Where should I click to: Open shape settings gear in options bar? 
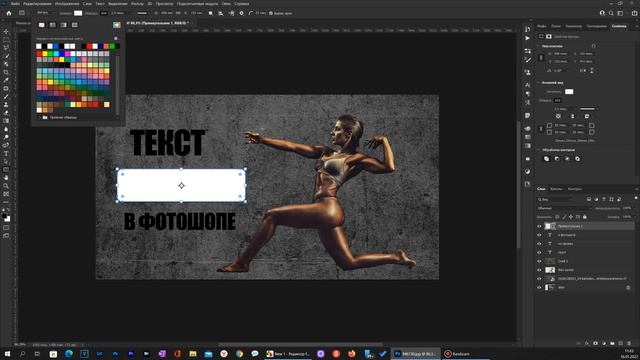coord(241,13)
